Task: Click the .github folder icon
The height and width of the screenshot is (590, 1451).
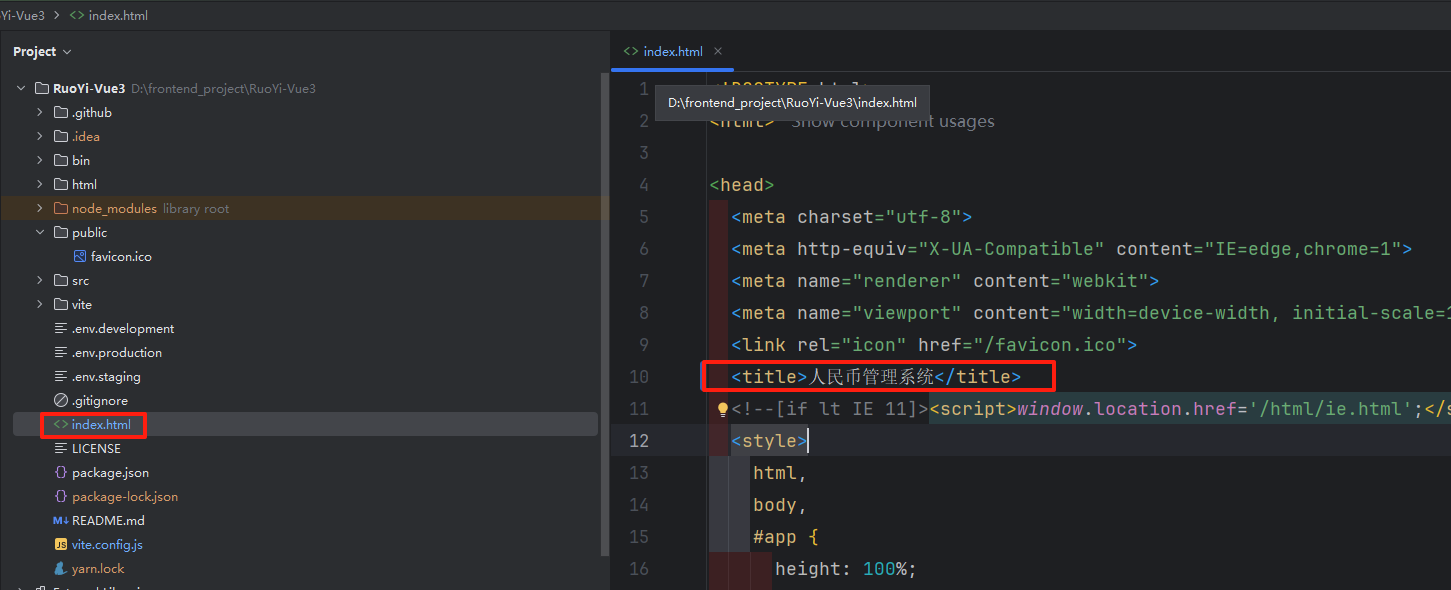Action: (61, 113)
